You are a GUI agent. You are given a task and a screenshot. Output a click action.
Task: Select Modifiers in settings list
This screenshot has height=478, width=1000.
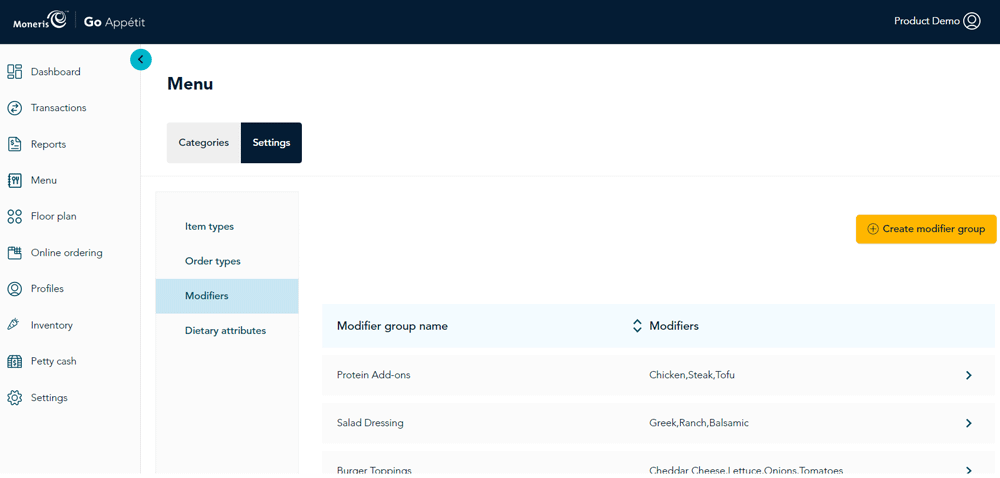coord(227,296)
